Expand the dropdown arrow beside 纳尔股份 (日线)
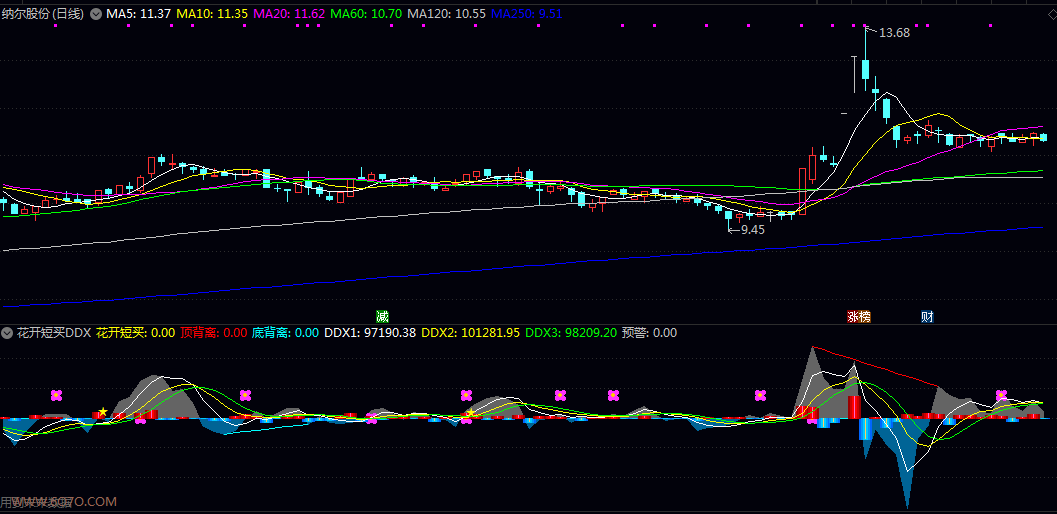The image size is (1057, 514). point(96,14)
